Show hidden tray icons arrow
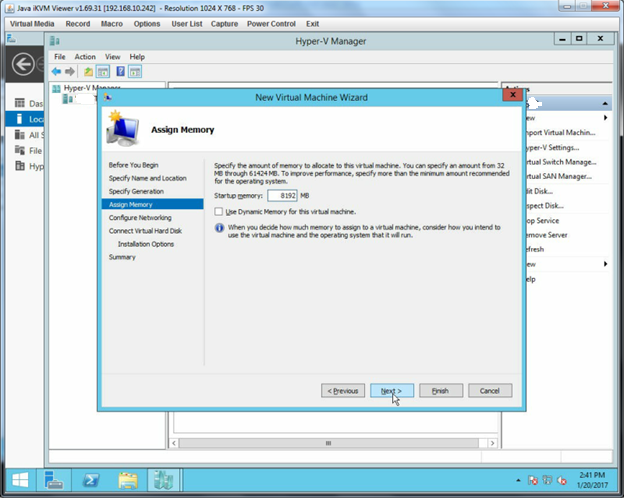The width and height of the screenshot is (624, 498). 518,480
